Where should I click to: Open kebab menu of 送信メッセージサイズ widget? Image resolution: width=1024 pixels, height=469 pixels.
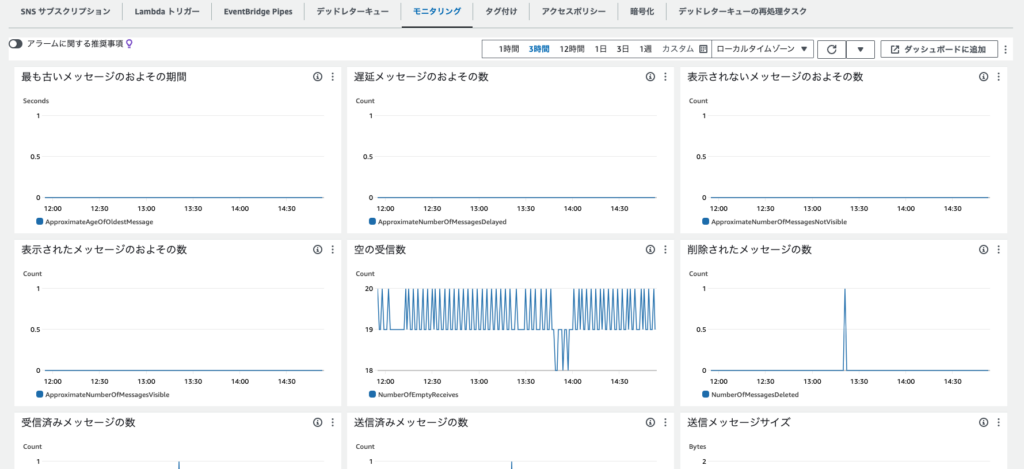pyautogui.click(x=999, y=423)
